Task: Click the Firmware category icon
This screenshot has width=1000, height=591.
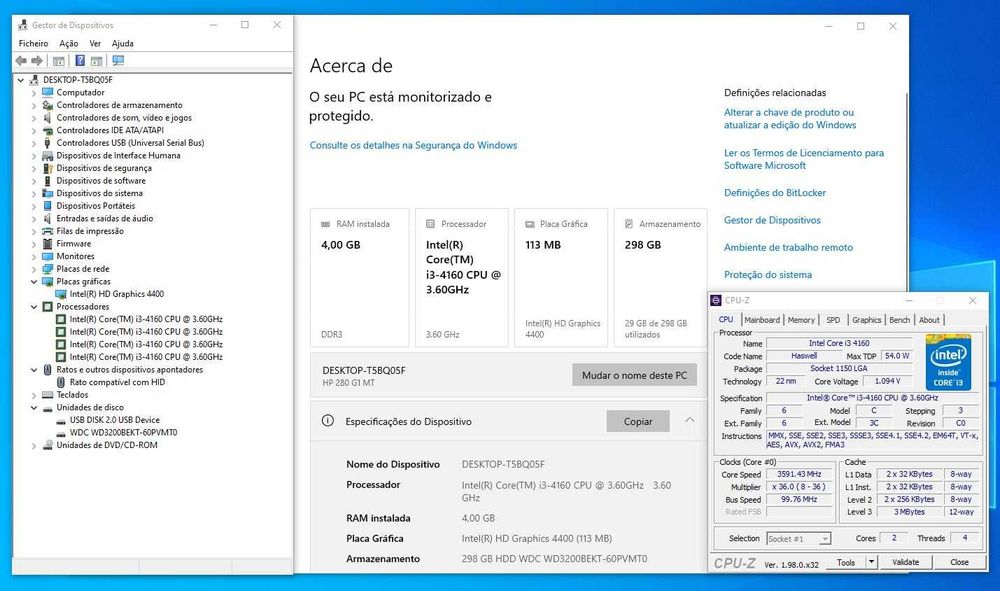Action: (47, 244)
